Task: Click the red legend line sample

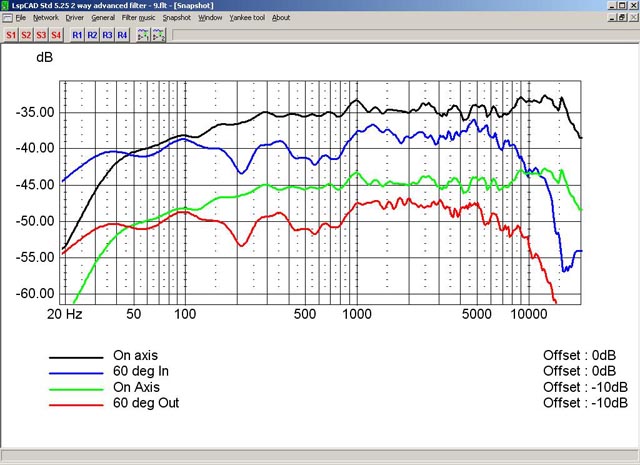Action: pyautogui.click(x=76, y=405)
